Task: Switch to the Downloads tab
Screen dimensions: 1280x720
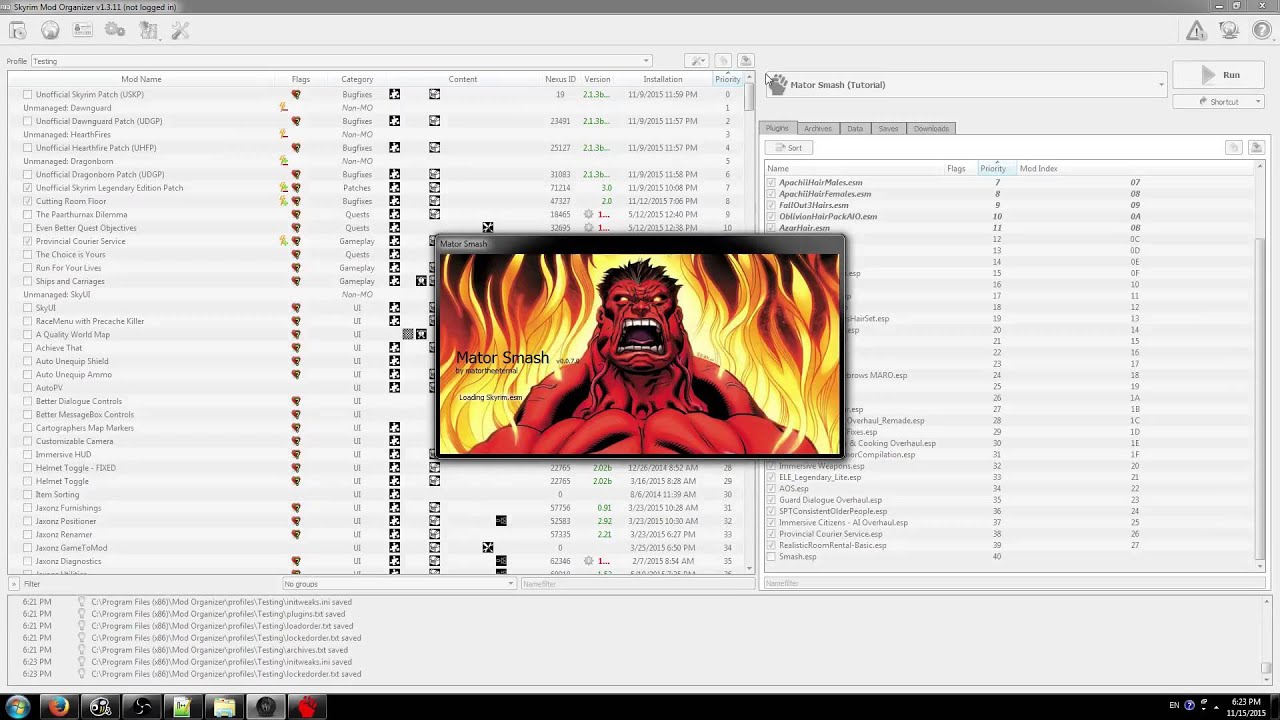Action: tap(931, 128)
